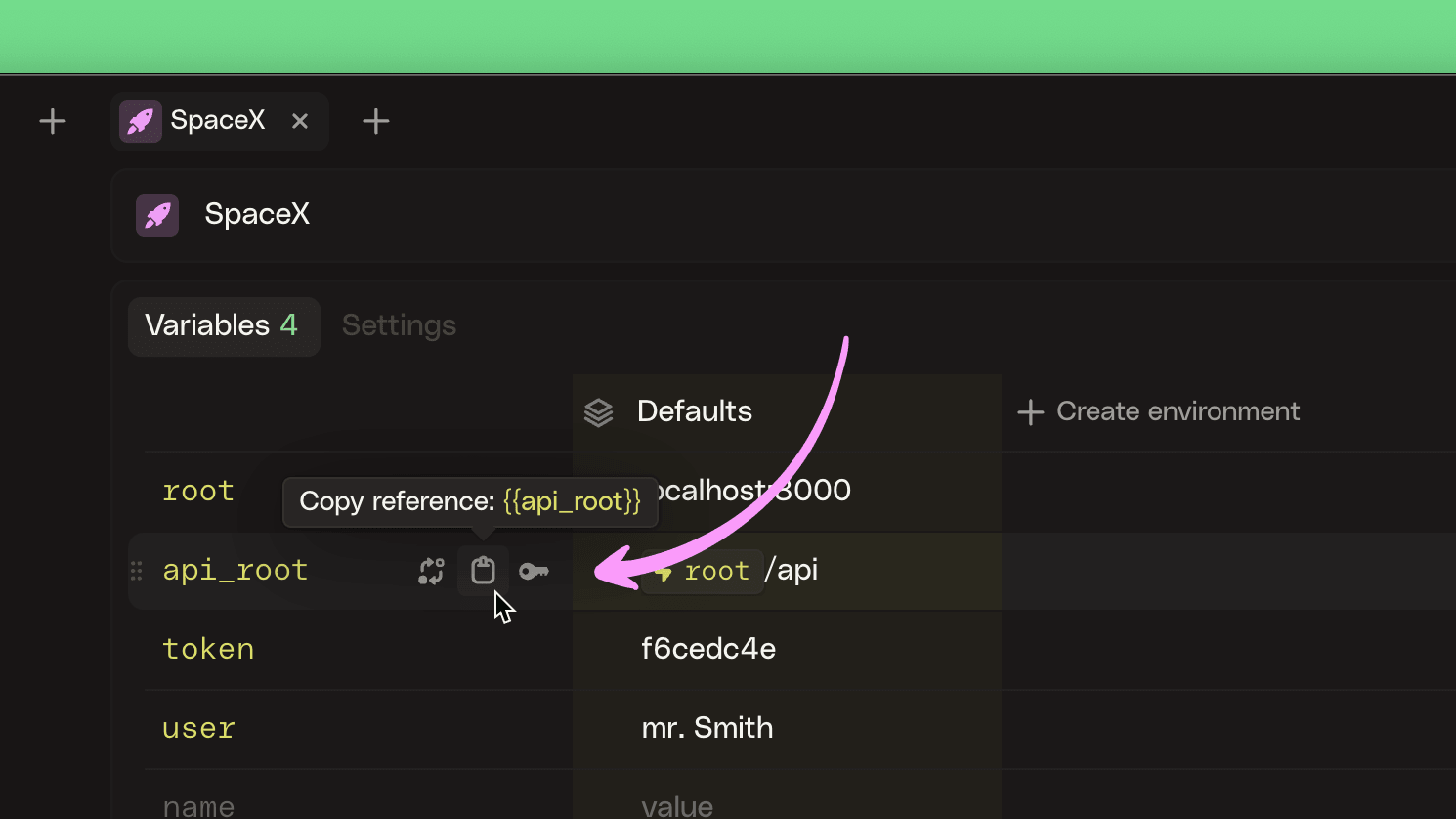Click the root variable name
Image resolution: width=1456 pixels, height=819 pixels.
pyautogui.click(x=198, y=491)
